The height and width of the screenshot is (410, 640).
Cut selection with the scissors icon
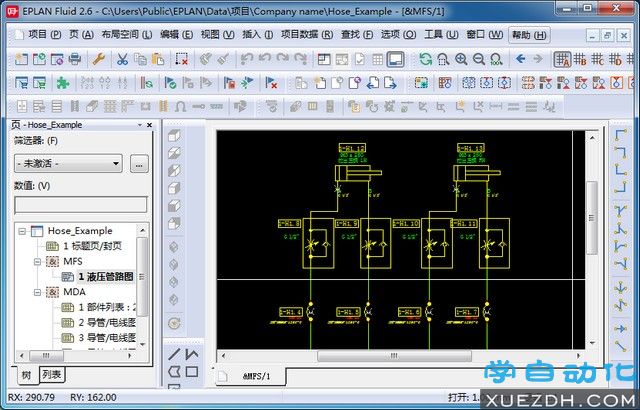[x=122, y=60]
